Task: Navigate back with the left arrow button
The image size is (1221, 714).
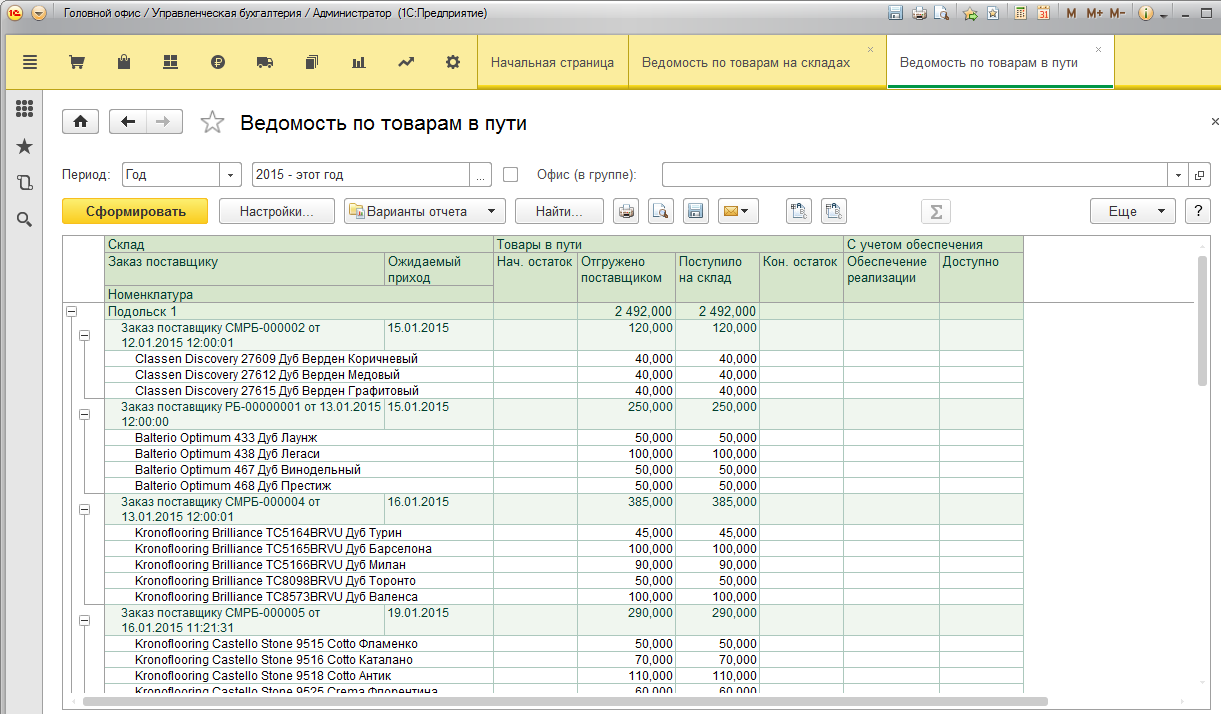Action: 128,122
